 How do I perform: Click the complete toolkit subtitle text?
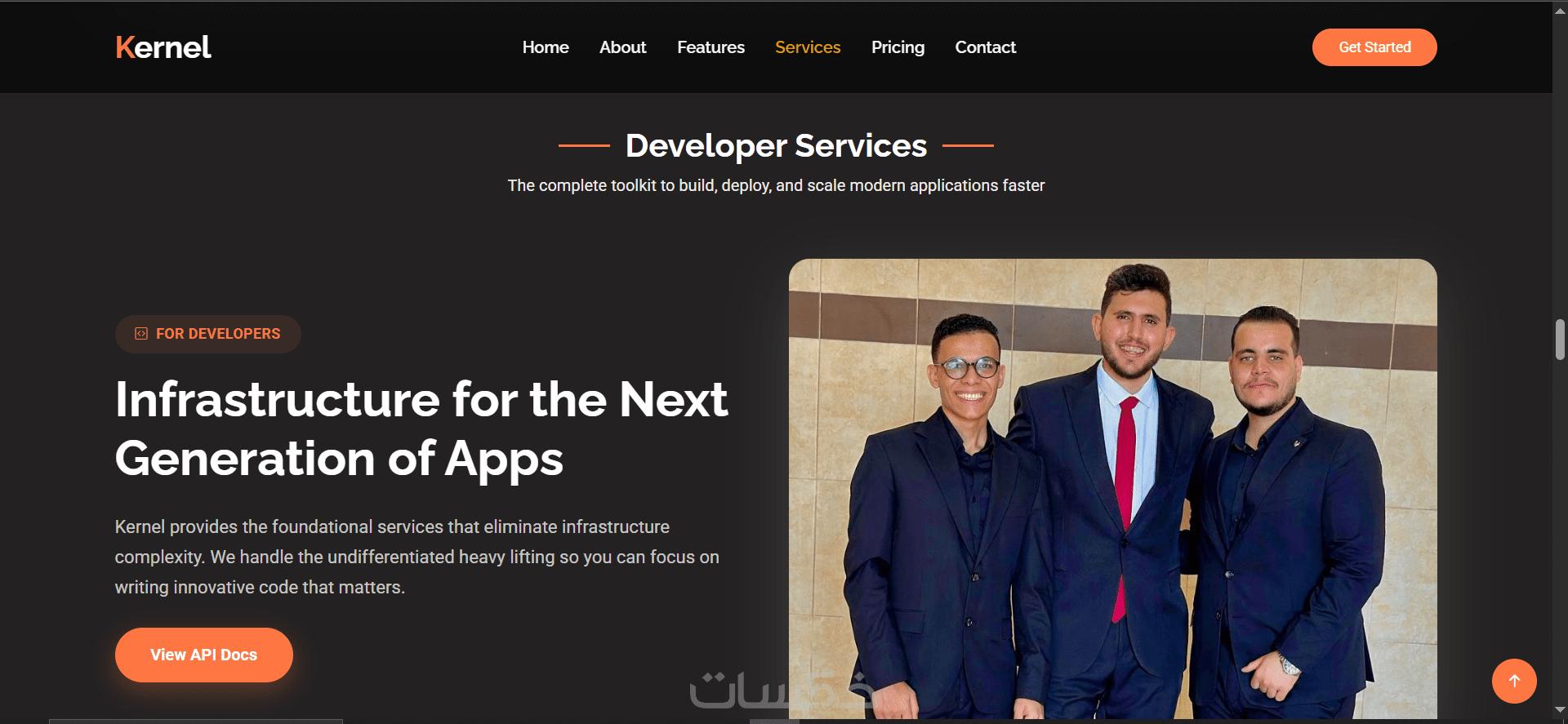click(776, 185)
